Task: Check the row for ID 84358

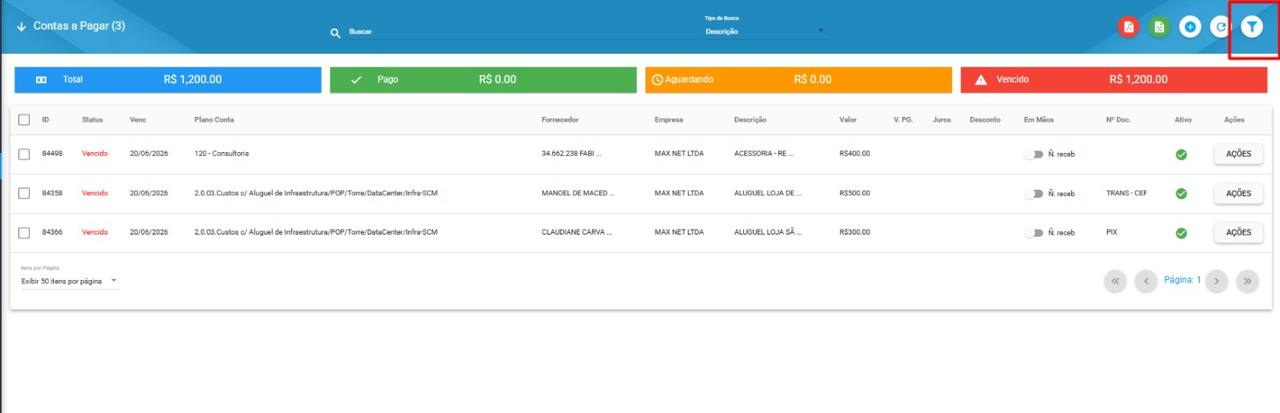Action: click(x=24, y=193)
